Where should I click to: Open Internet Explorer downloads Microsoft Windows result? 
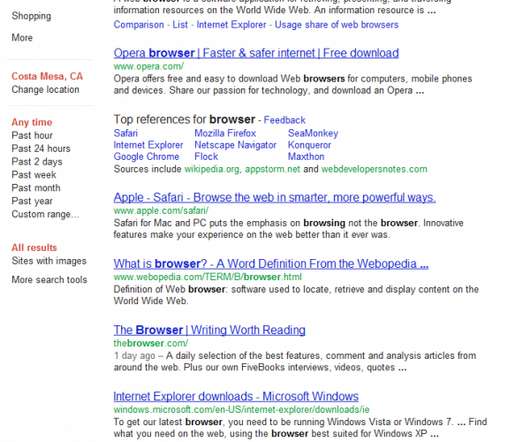[x=236, y=396]
